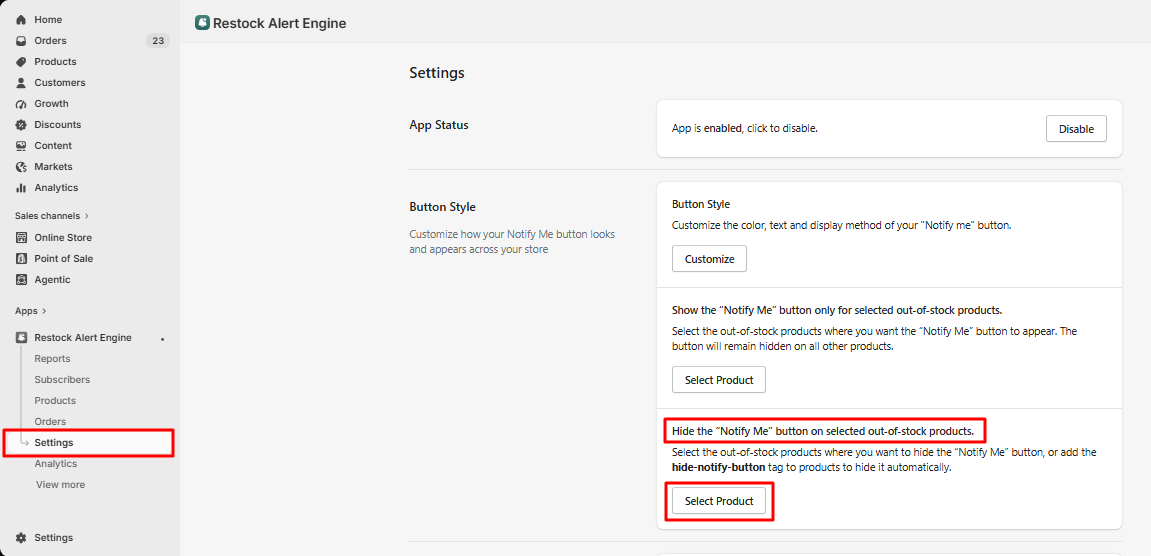Click the Agentic icon
This screenshot has width=1151, height=556.
(x=21, y=280)
